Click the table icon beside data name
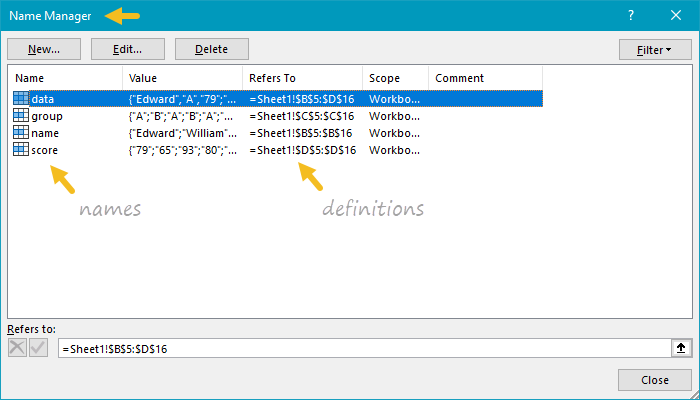 (x=21, y=99)
